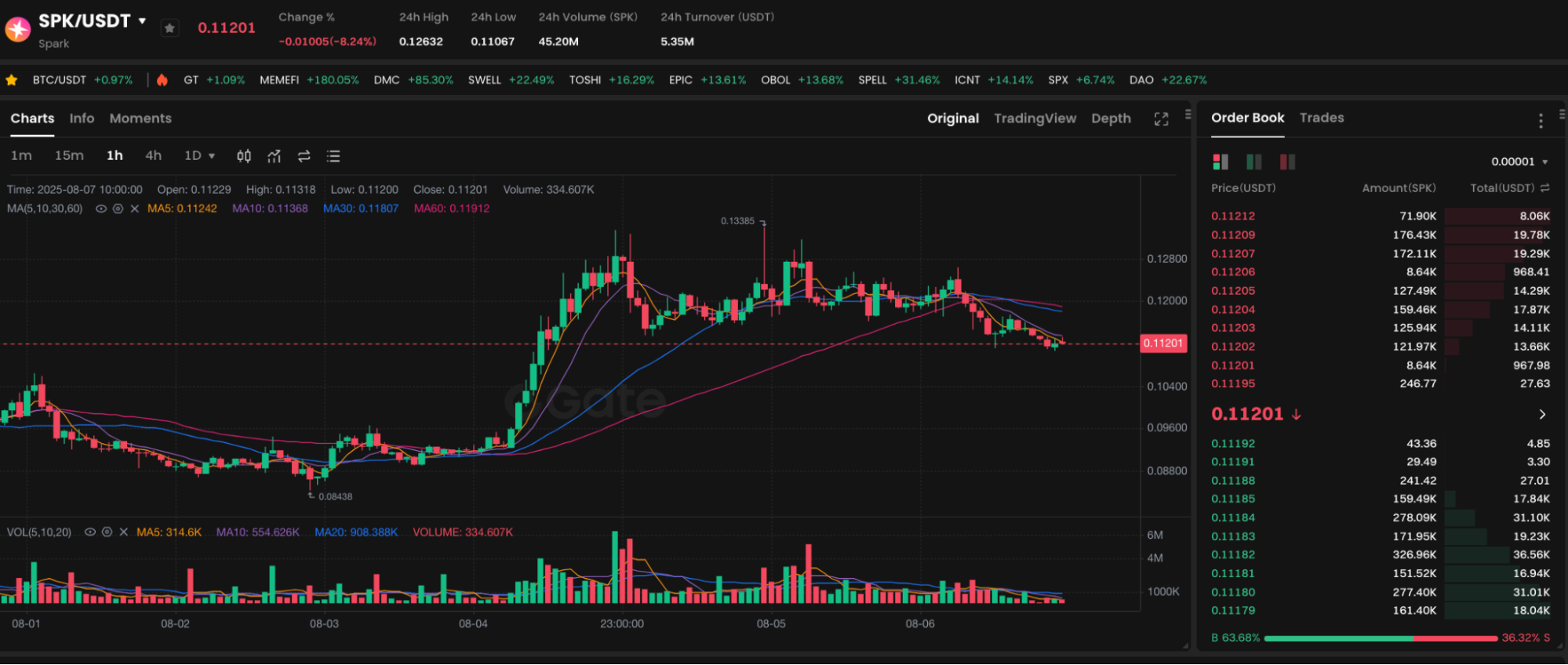
Task: Open MEMEFI +180.05% ticker link
Action: pyautogui.click(x=309, y=80)
